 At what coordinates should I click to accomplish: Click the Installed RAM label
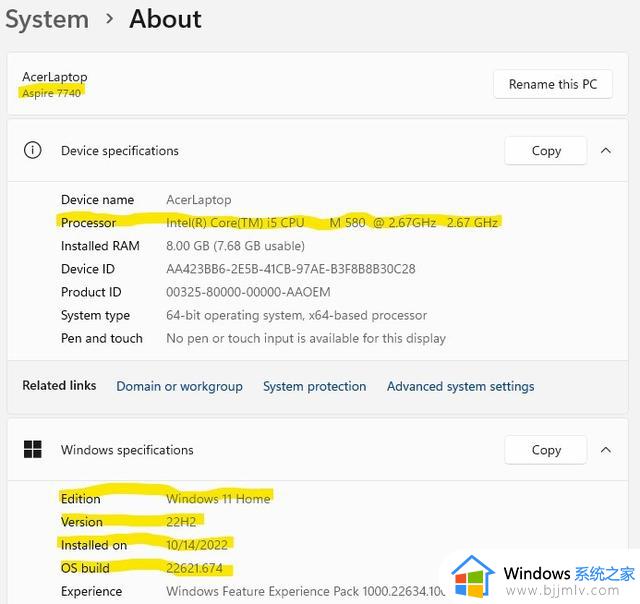[x=100, y=246]
